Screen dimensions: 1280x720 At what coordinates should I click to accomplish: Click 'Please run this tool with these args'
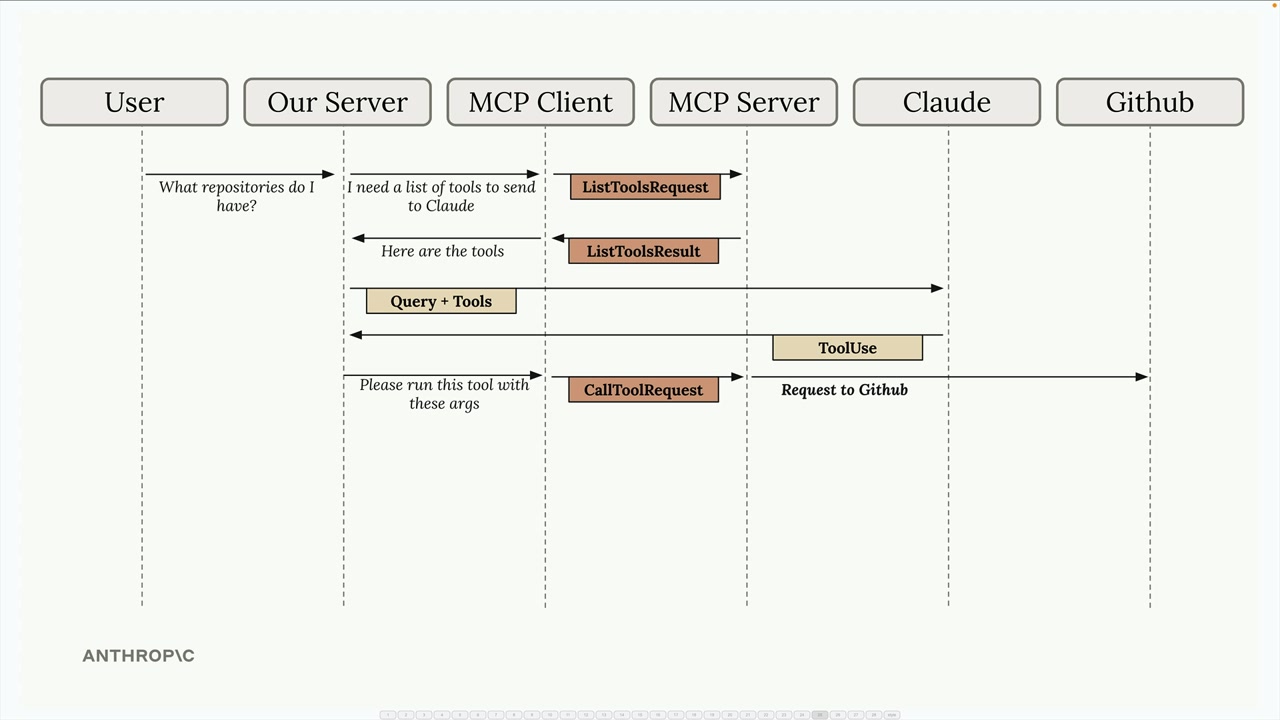click(444, 394)
